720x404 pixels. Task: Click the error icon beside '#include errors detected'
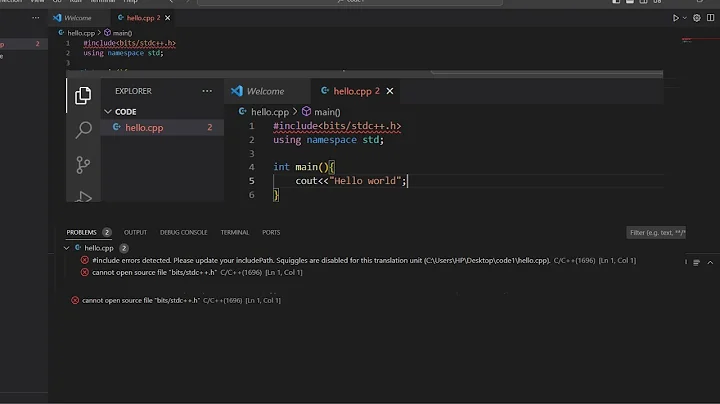[84, 260]
